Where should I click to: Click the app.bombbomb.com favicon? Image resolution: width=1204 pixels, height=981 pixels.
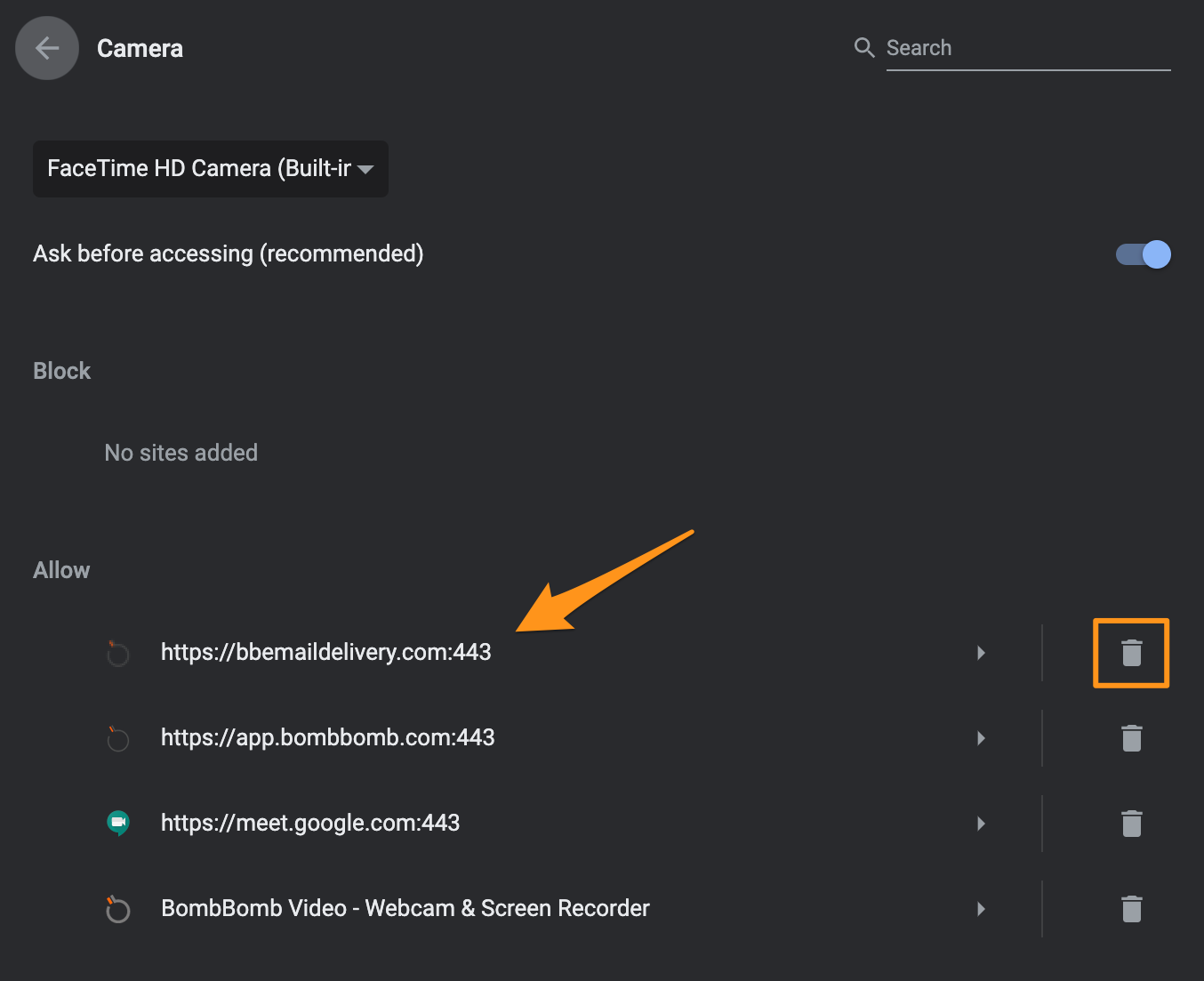[x=117, y=738]
